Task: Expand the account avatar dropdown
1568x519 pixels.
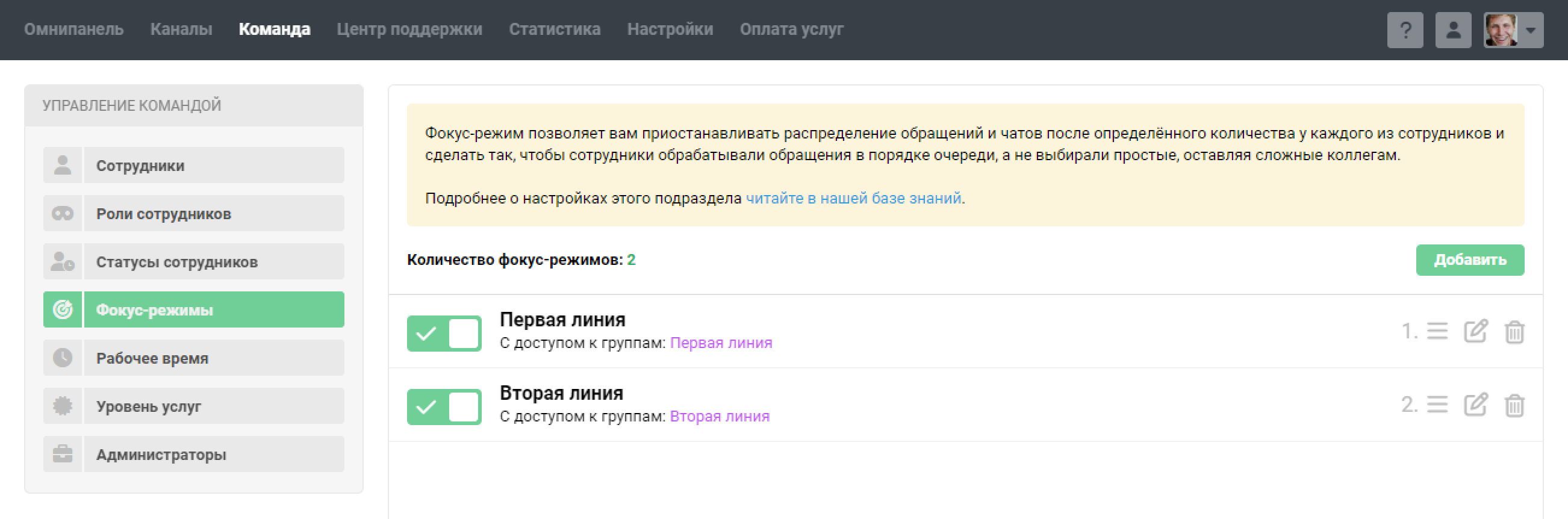Action: click(x=1513, y=30)
